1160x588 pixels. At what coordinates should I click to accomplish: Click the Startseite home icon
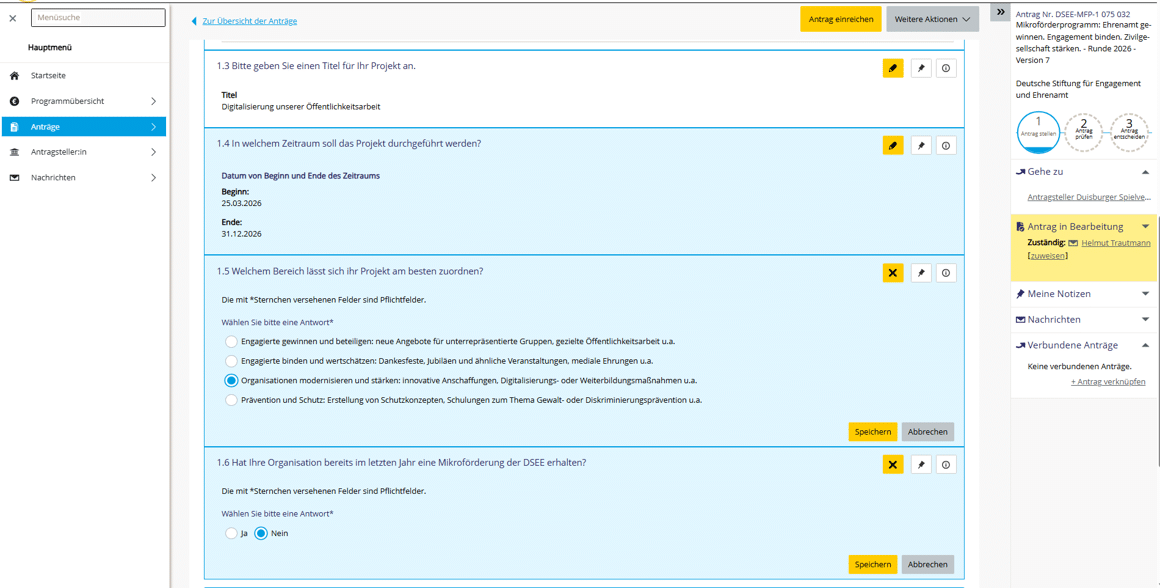coord(15,76)
